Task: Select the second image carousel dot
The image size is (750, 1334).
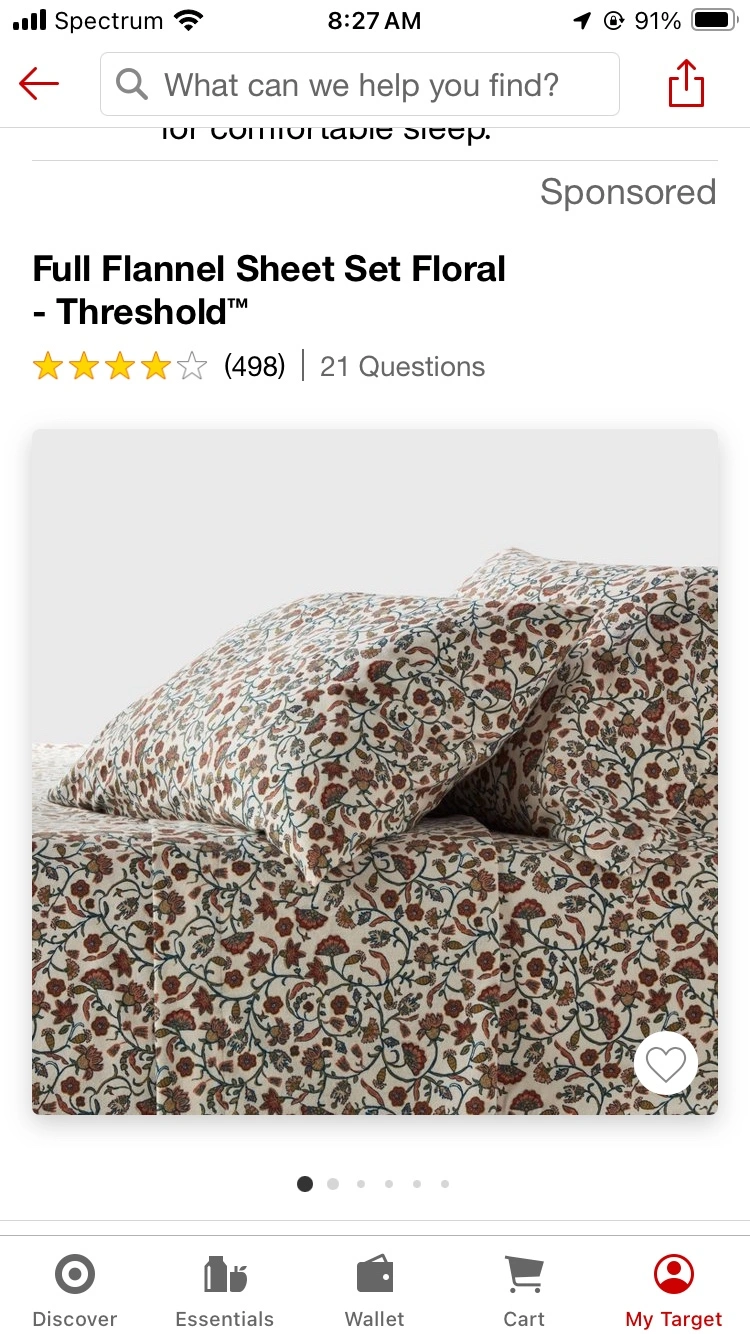Action: (x=333, y=1184)
